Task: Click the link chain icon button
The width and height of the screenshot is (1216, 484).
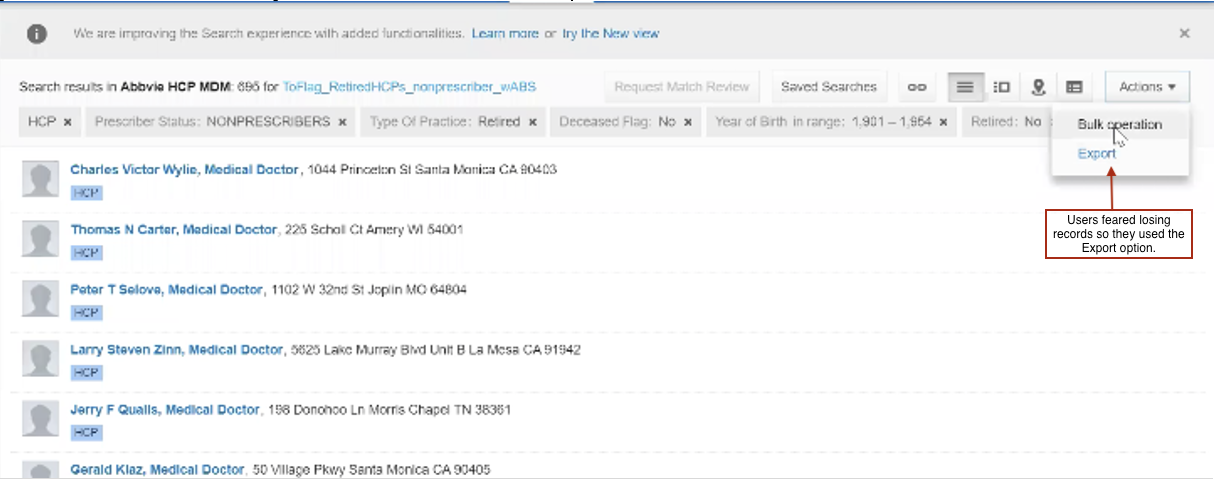Action: coord(917,87)
